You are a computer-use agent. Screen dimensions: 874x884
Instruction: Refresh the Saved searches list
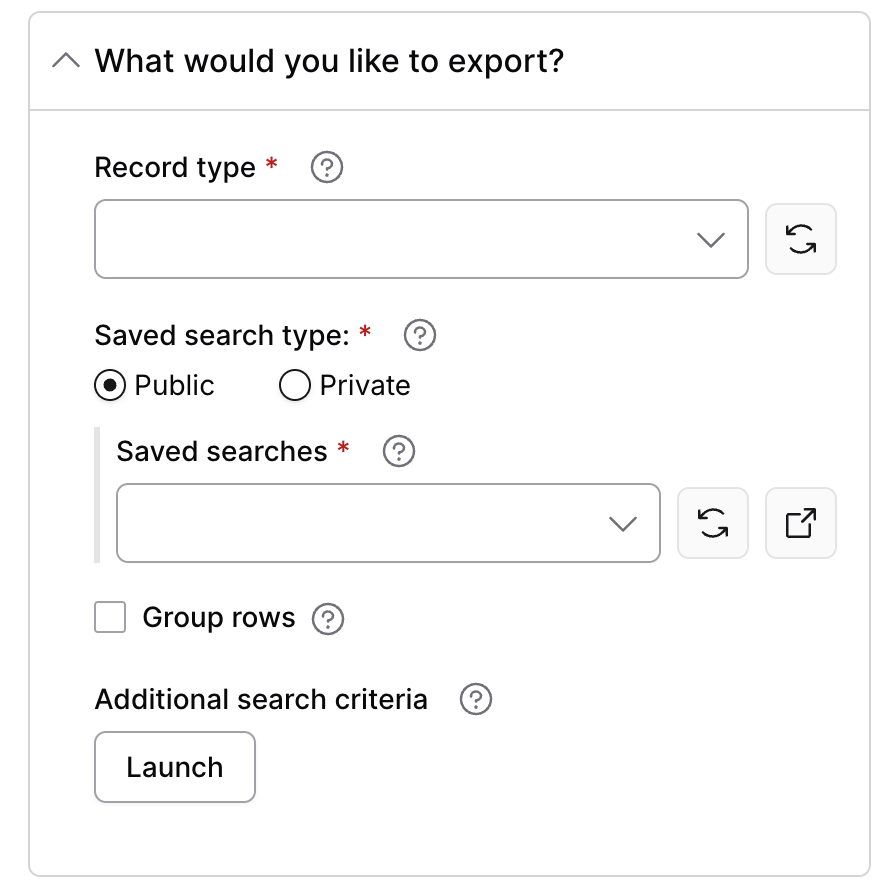pos(713,523)
